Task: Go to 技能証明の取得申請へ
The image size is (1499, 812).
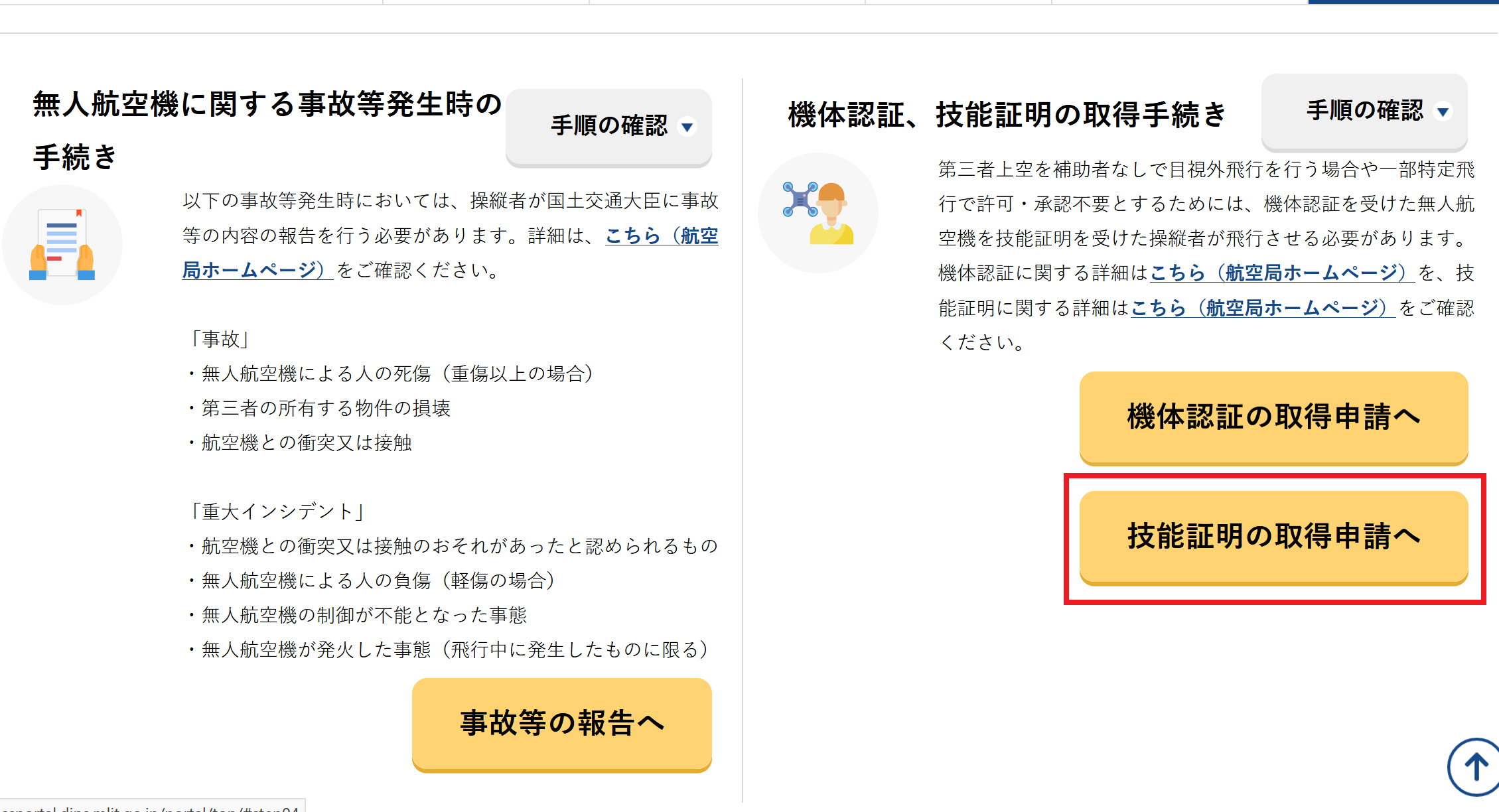Action: [x=1273, y=537]
